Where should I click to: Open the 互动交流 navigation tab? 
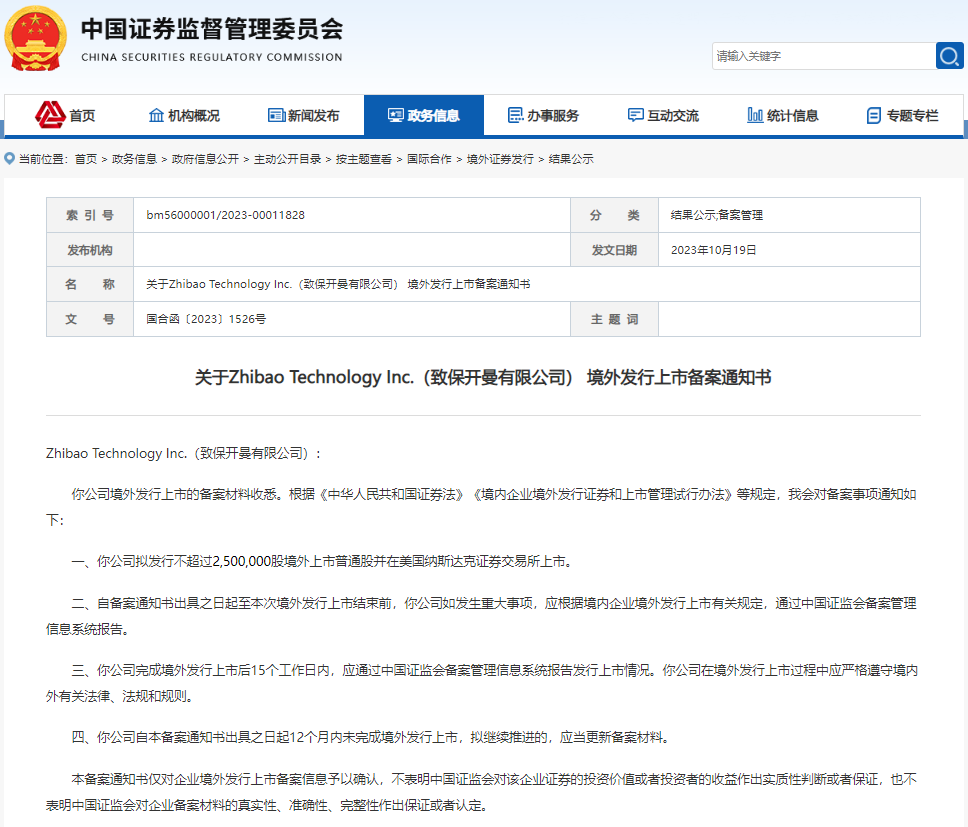pos(663,115)
